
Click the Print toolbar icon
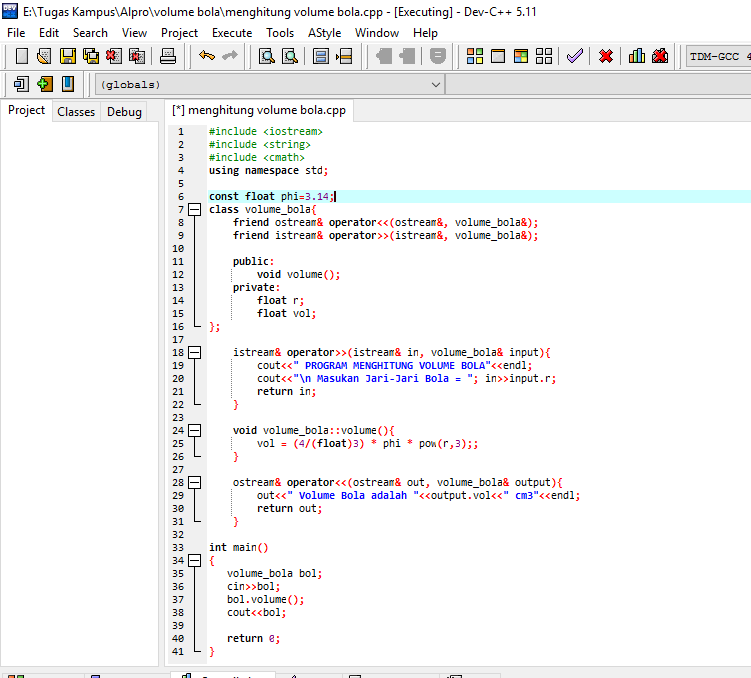[167, 56]
